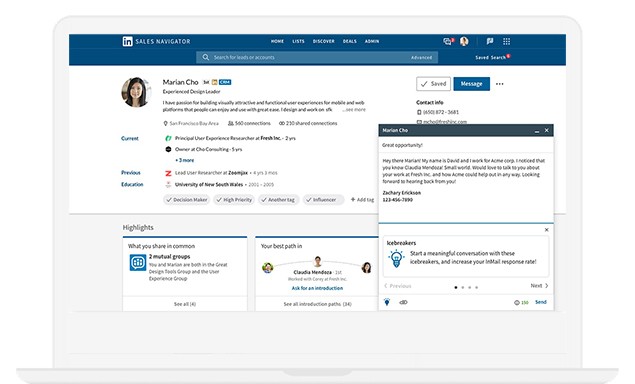
Task: Click the message subject Great opportunity!
Action: point(403,145)
